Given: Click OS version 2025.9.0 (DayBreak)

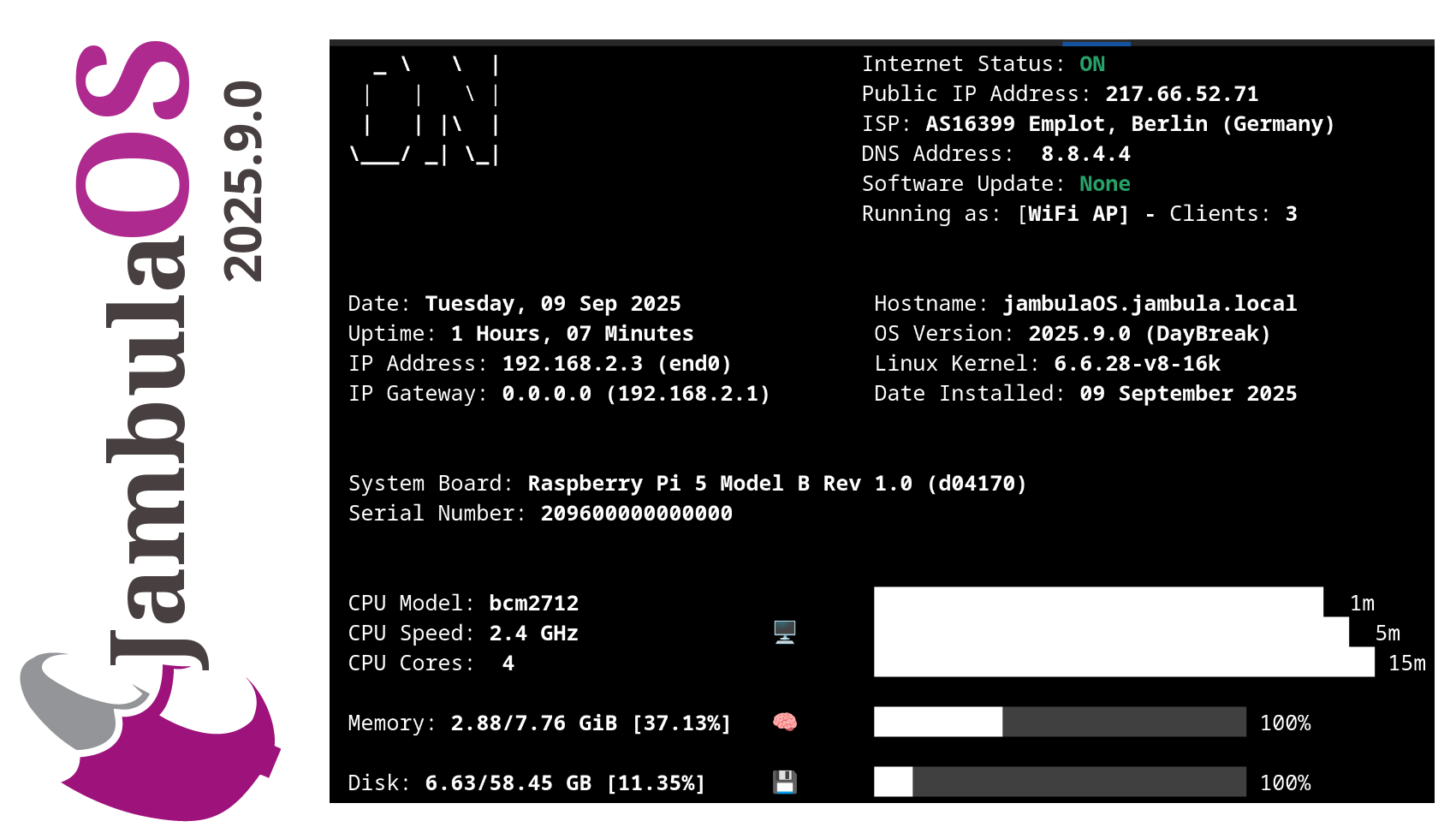Looking at the screenshot, I should tap(1150, 334).
